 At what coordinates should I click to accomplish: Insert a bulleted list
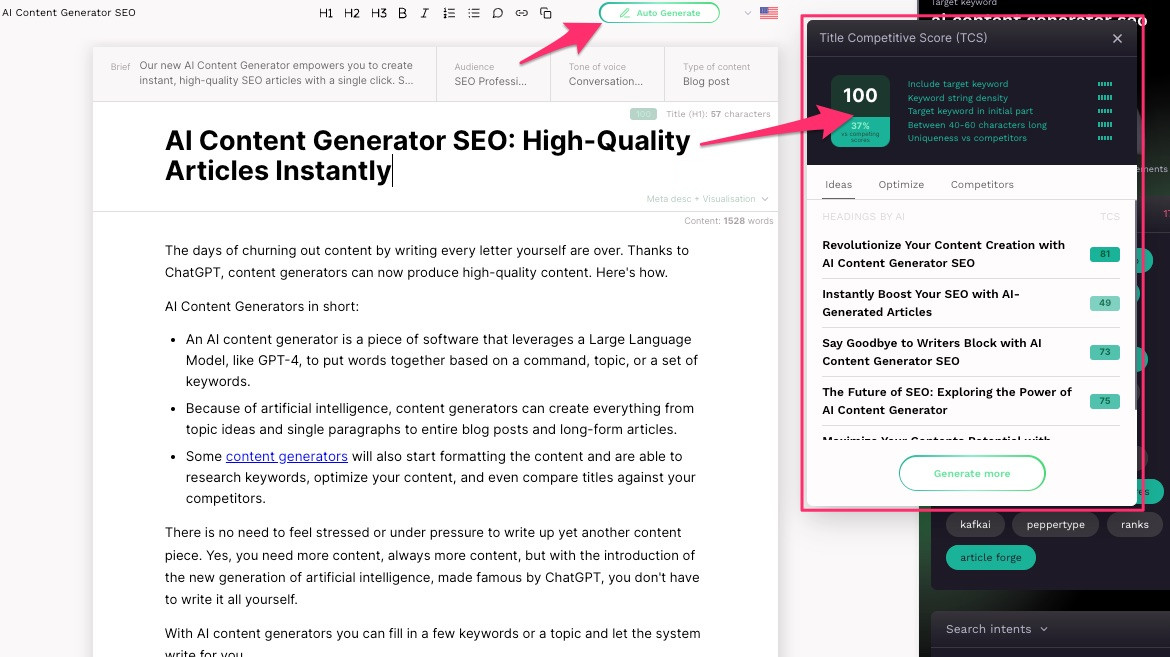474,13
